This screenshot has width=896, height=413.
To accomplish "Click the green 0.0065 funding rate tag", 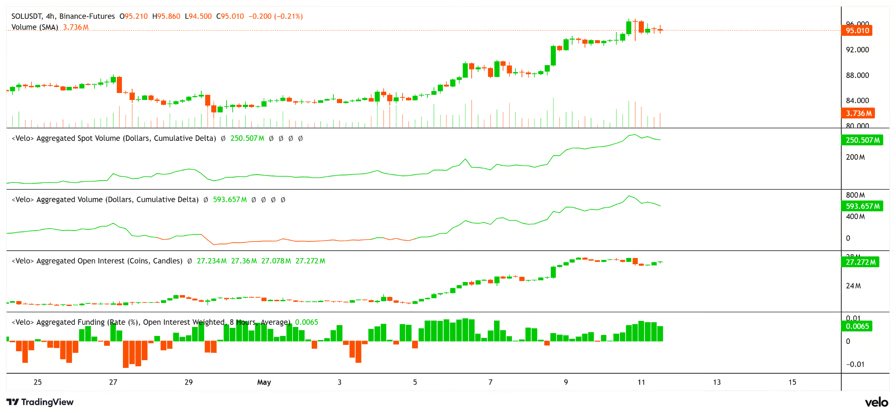I will (858, 326).
